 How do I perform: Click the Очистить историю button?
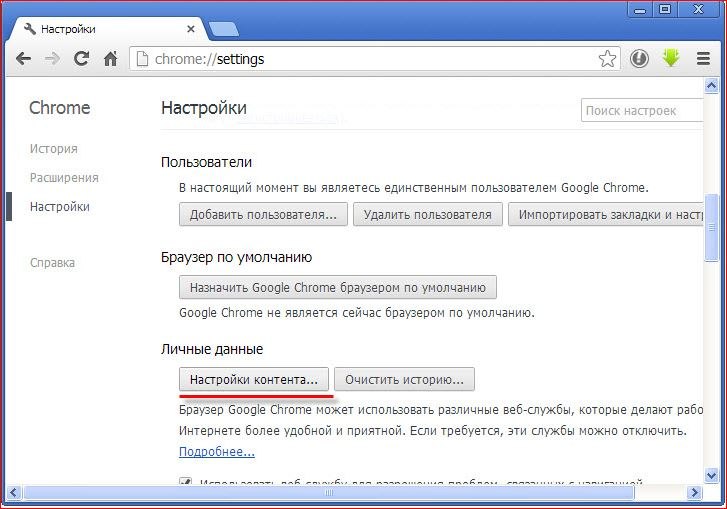click(404, 380)
